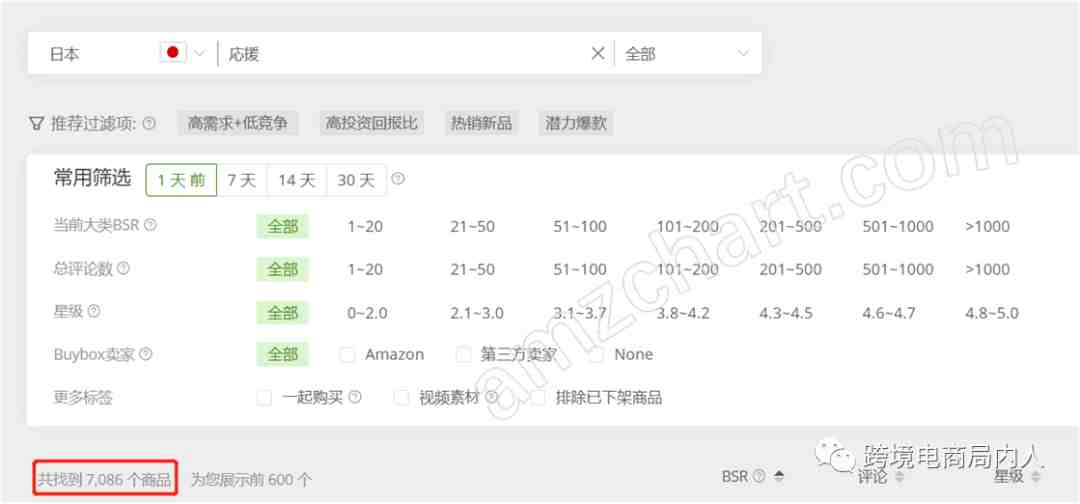Open help icon next to 一起购买
The width and height of the screenshot is (1080, 504).
pyautogui.click(x=355, y=397)
